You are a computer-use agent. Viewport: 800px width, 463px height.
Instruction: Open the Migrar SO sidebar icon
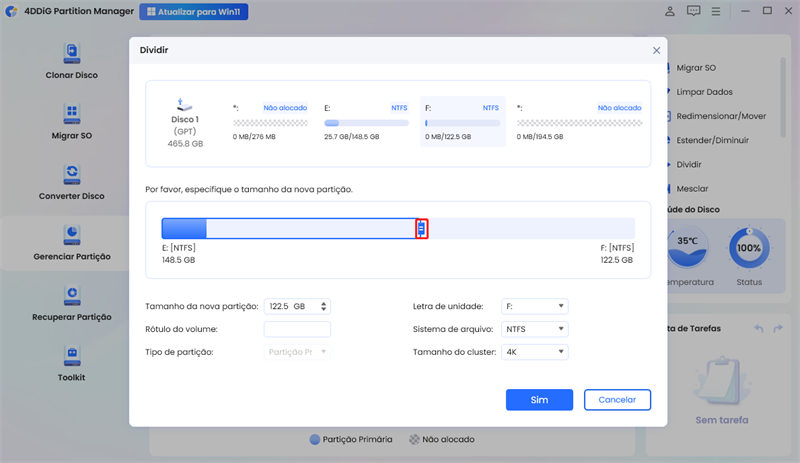point(71,113)
